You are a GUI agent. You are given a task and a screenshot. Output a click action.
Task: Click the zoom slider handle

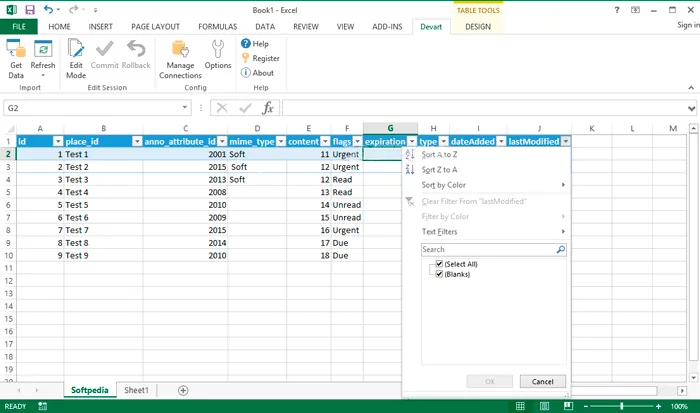(621, 406)
